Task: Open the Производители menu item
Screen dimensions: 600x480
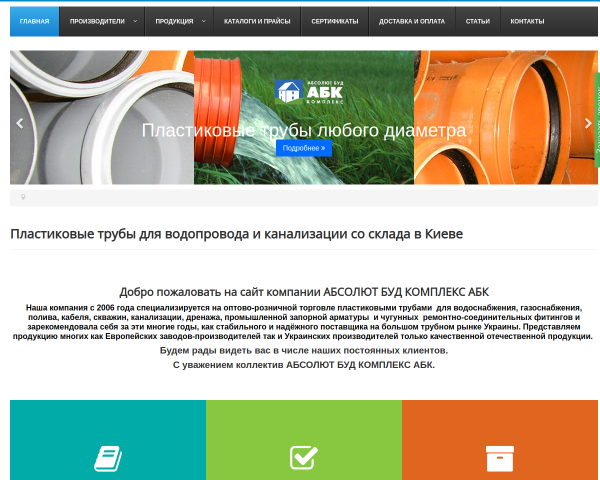Action: (x=97, y=21)
